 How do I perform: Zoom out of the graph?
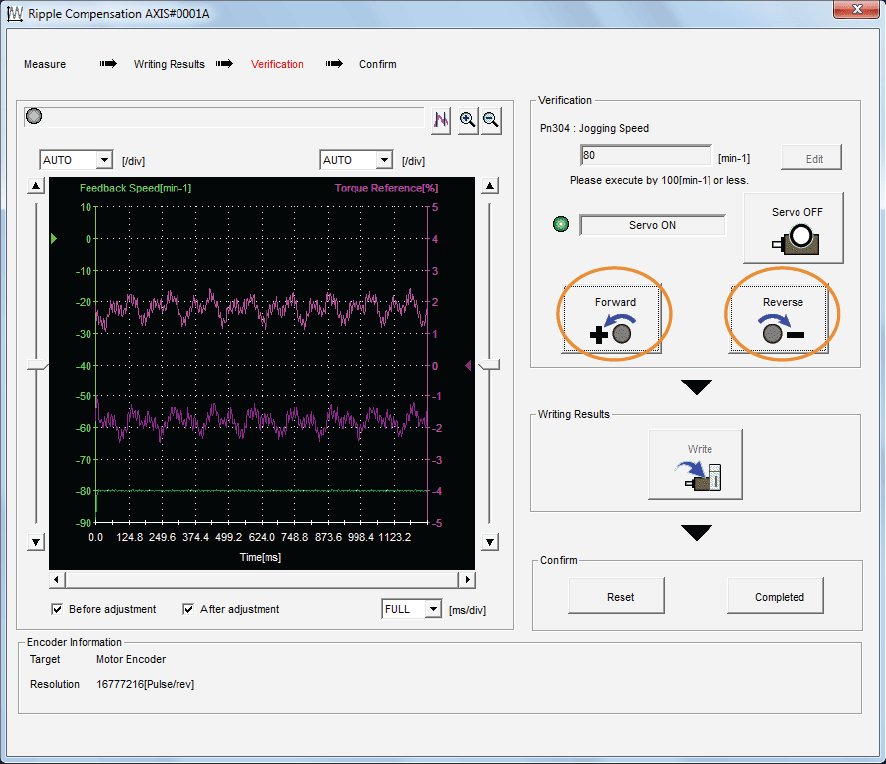[x=491, y=119]
